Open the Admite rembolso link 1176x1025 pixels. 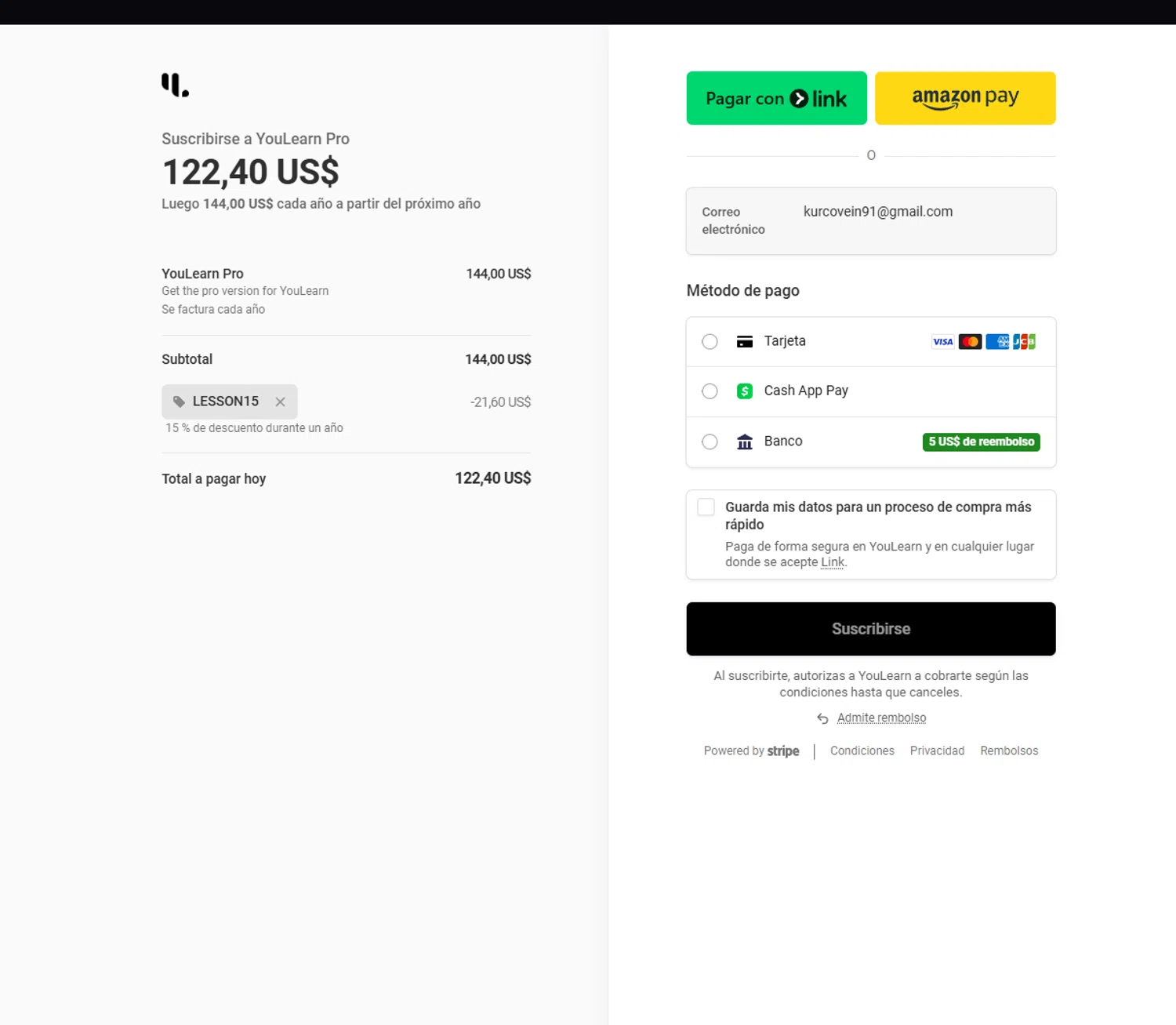point(881,718)
